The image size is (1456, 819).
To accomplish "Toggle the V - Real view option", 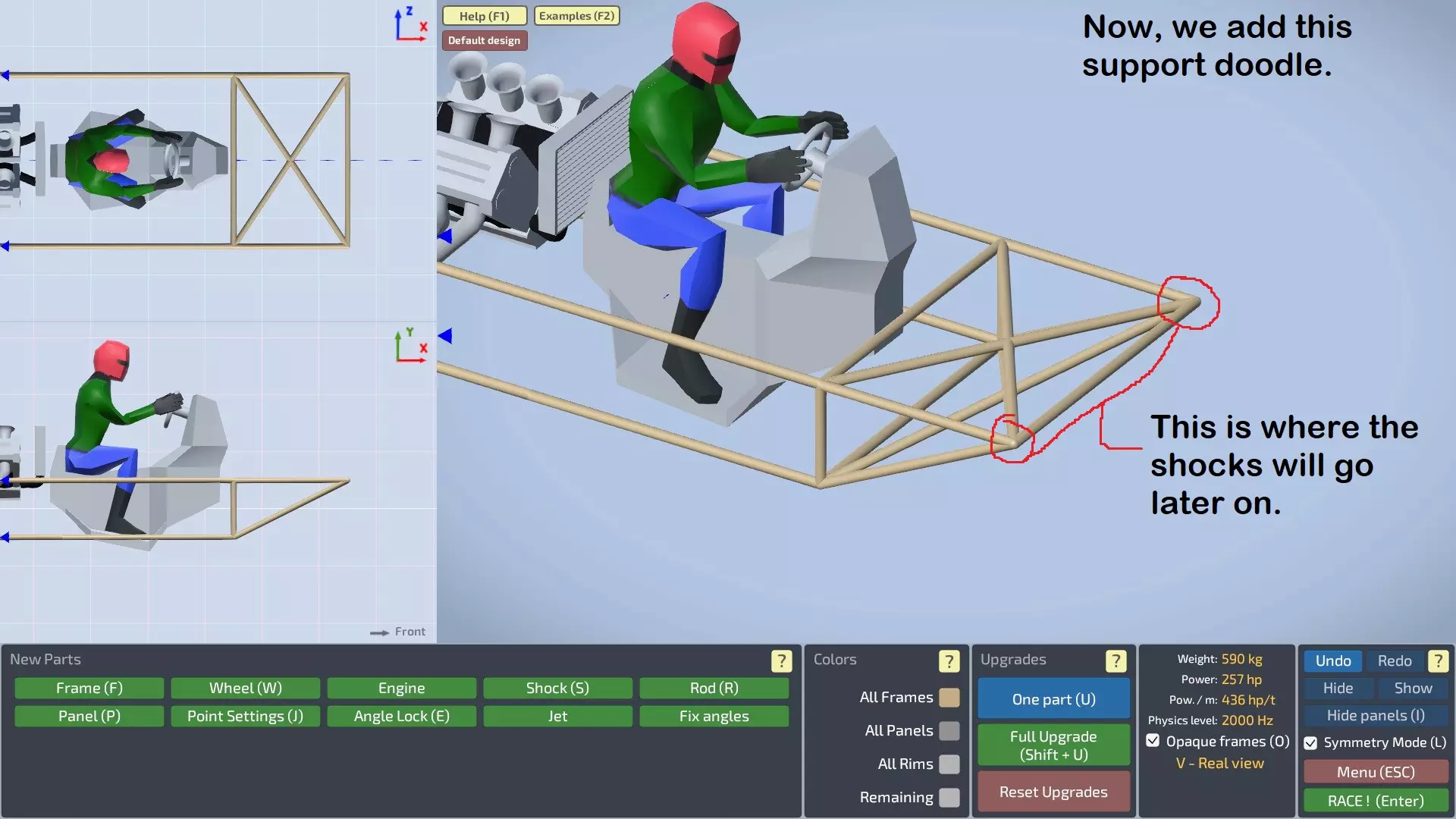I will (1219, 764).
